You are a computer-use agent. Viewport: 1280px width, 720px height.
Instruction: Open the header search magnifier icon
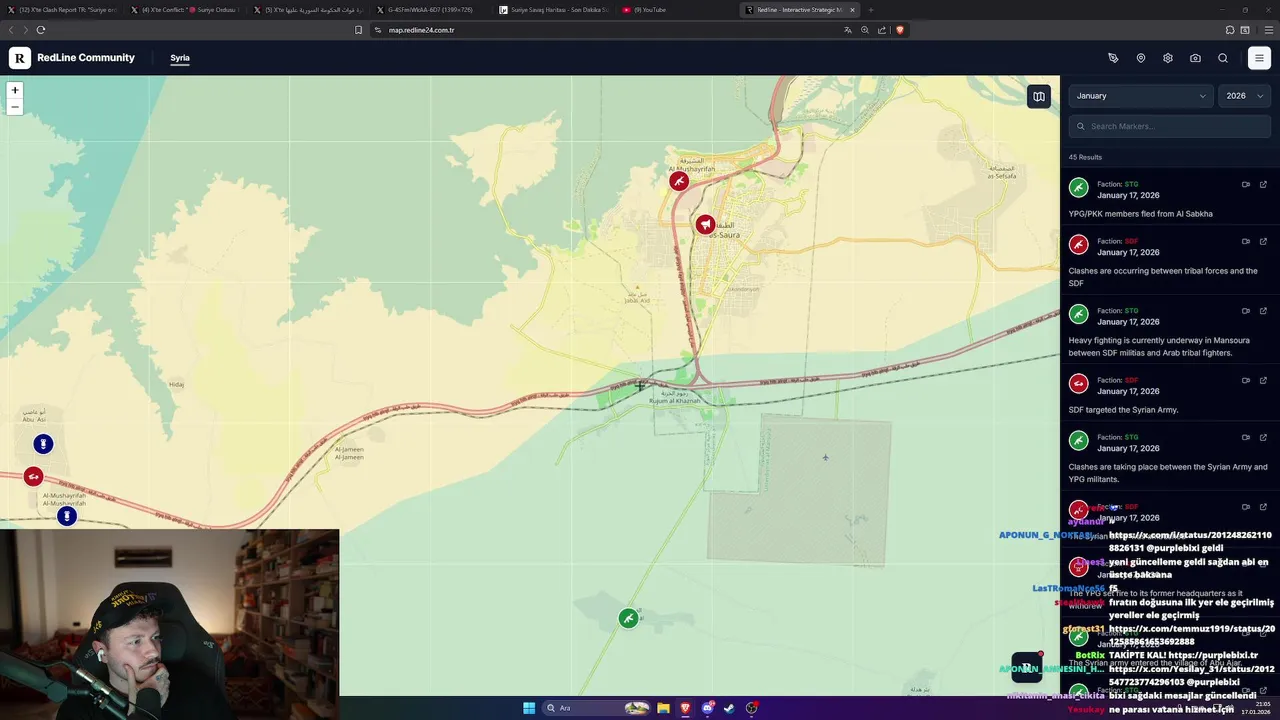click(x=1223, y=58)
